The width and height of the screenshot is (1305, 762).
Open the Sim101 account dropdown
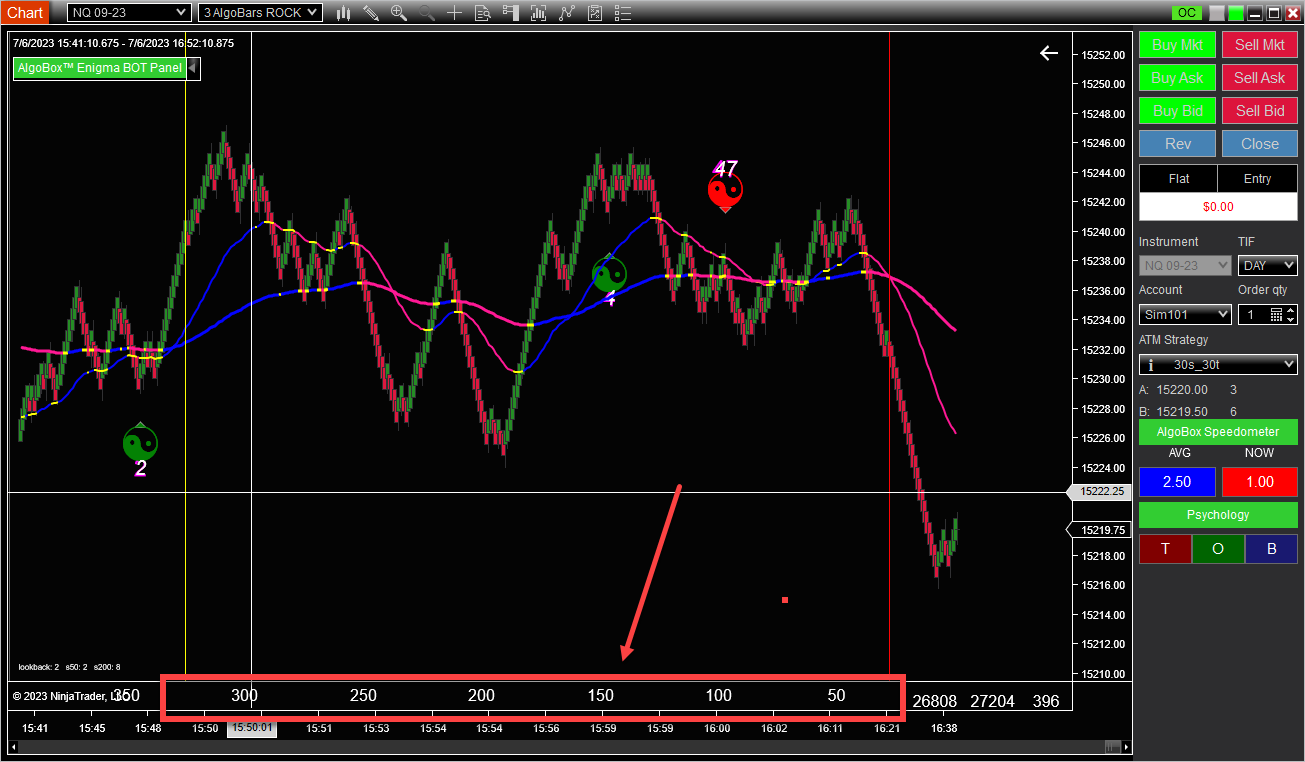pos(1185,314)
